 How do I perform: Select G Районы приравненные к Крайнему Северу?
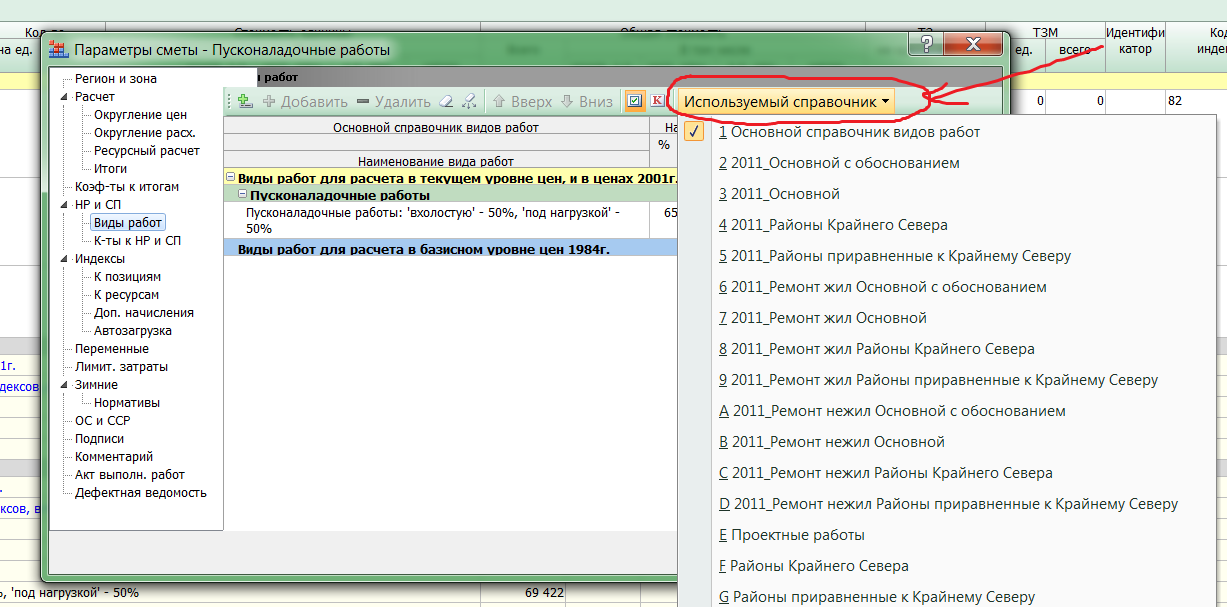[x=876, y=597]
